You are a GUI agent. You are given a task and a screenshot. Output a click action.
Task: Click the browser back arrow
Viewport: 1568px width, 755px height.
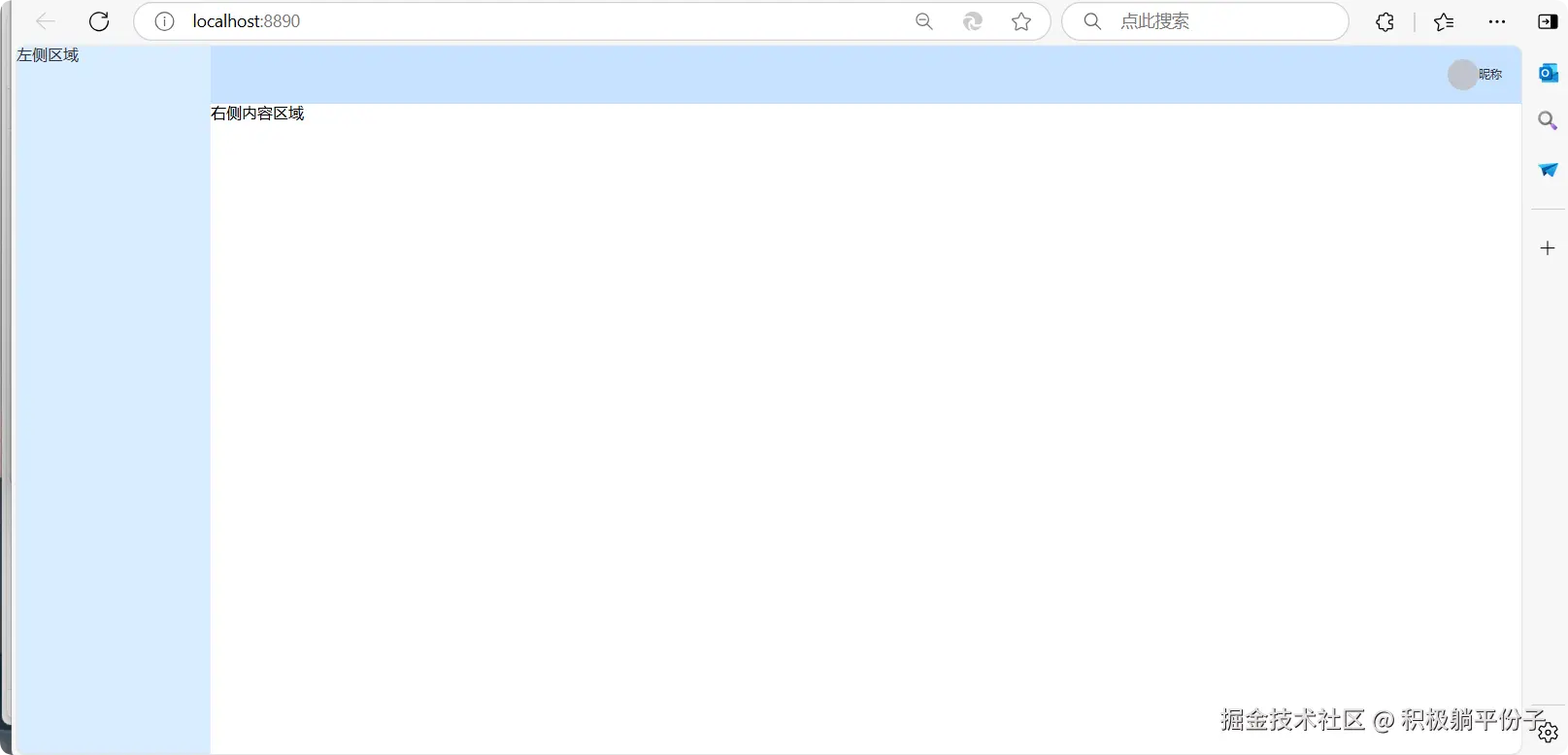click(45, 21)
